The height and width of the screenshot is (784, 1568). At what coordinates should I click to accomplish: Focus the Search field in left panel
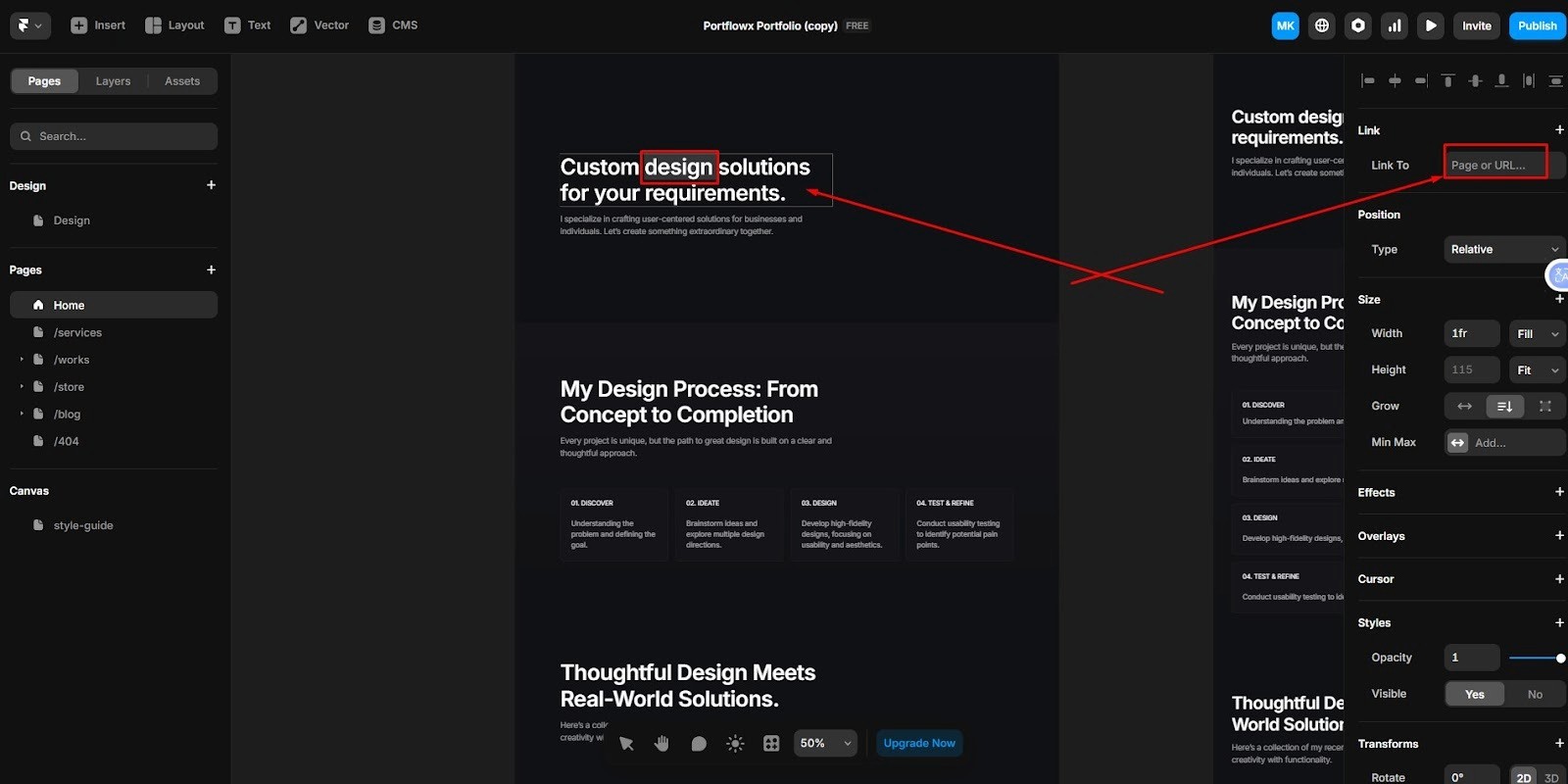pos(114,136)
